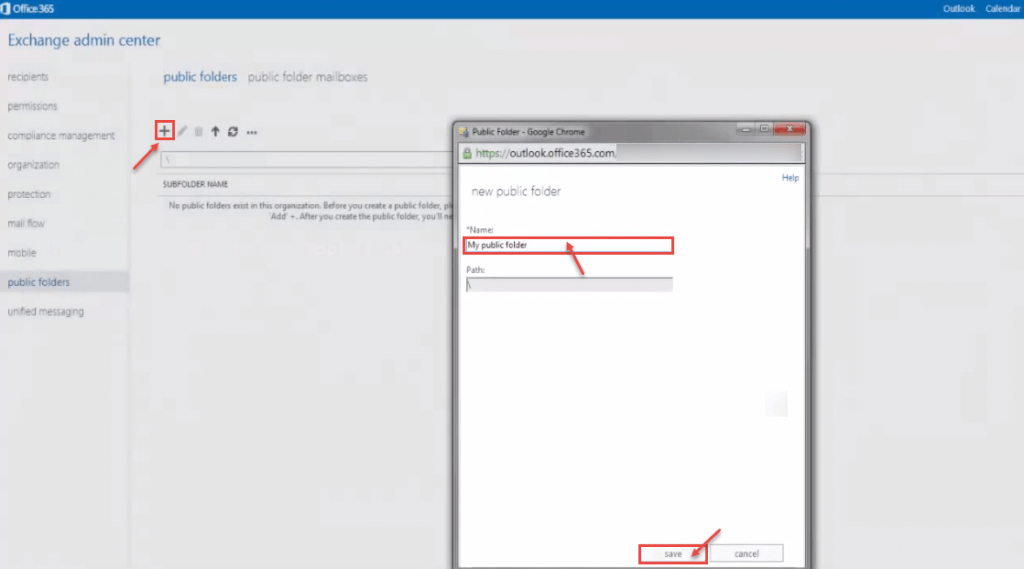Click the Edit pencil icon in the toolbar
1024x569 pixels.
coord(182,131)
